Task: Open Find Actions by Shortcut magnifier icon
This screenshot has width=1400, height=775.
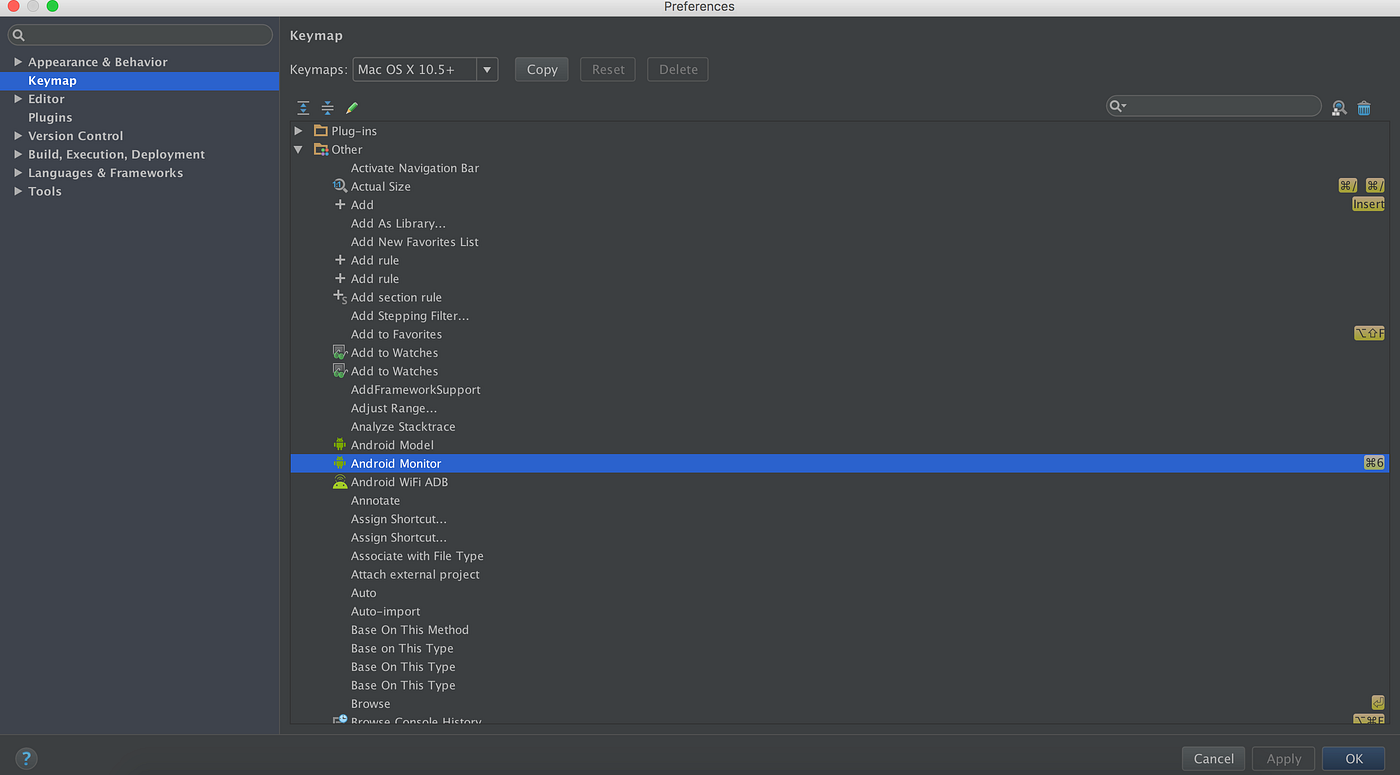Action: (x=1339, y=107)
